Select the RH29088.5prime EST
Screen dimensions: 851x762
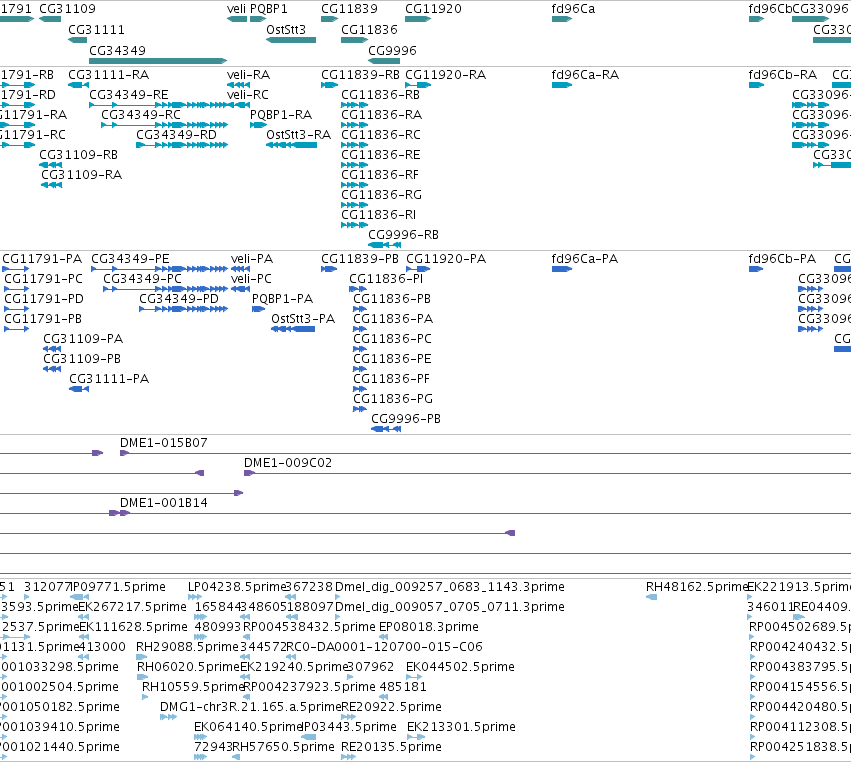pyautogui.click(x=187, y=647)
